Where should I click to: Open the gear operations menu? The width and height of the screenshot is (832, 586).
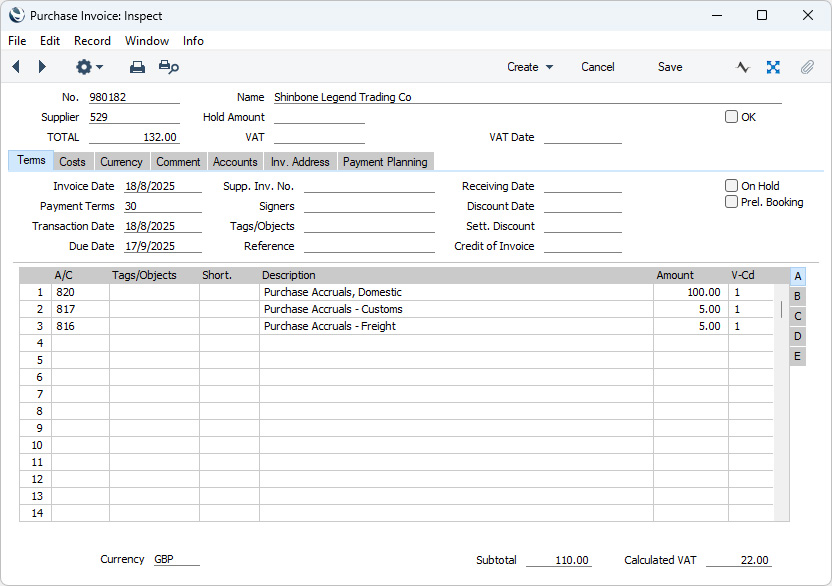[x=89, y=67]
